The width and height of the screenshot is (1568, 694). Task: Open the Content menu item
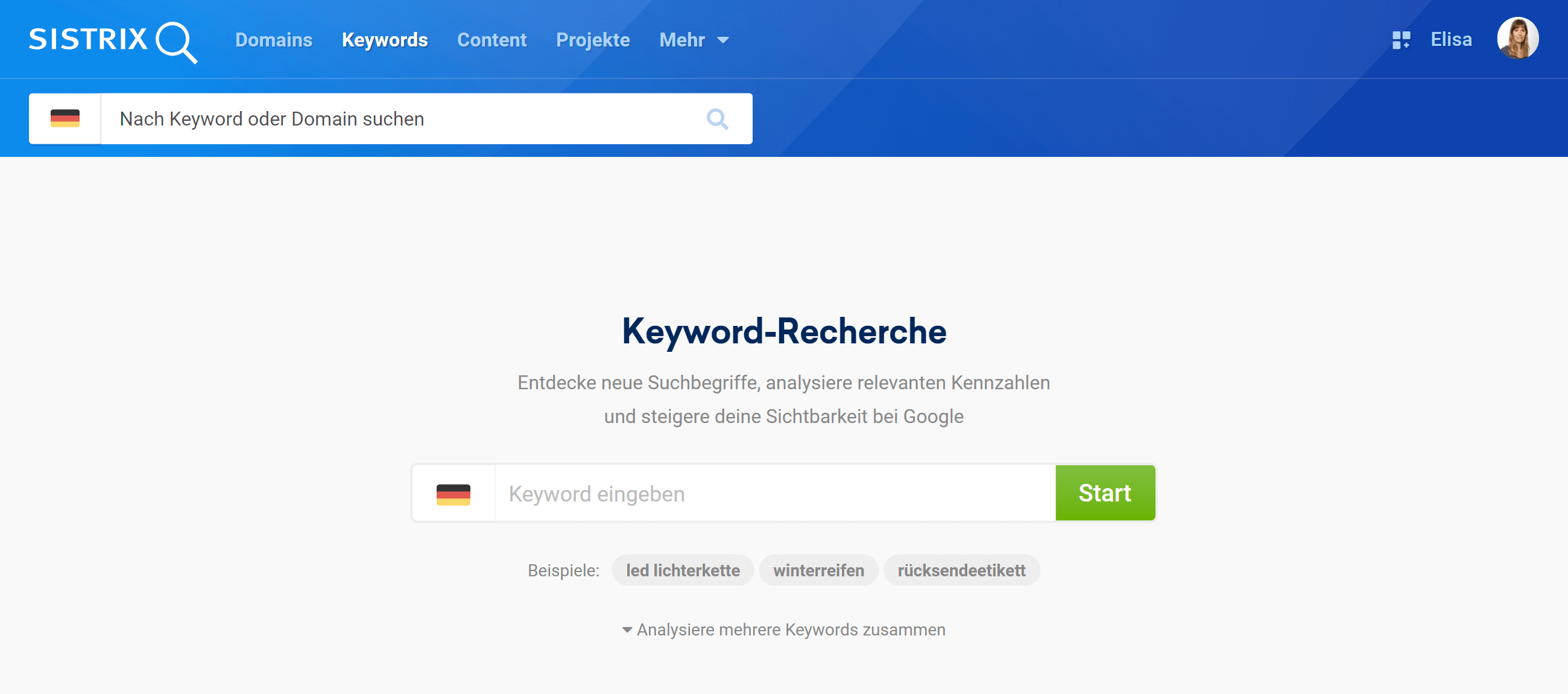click(x=492, y=40)
